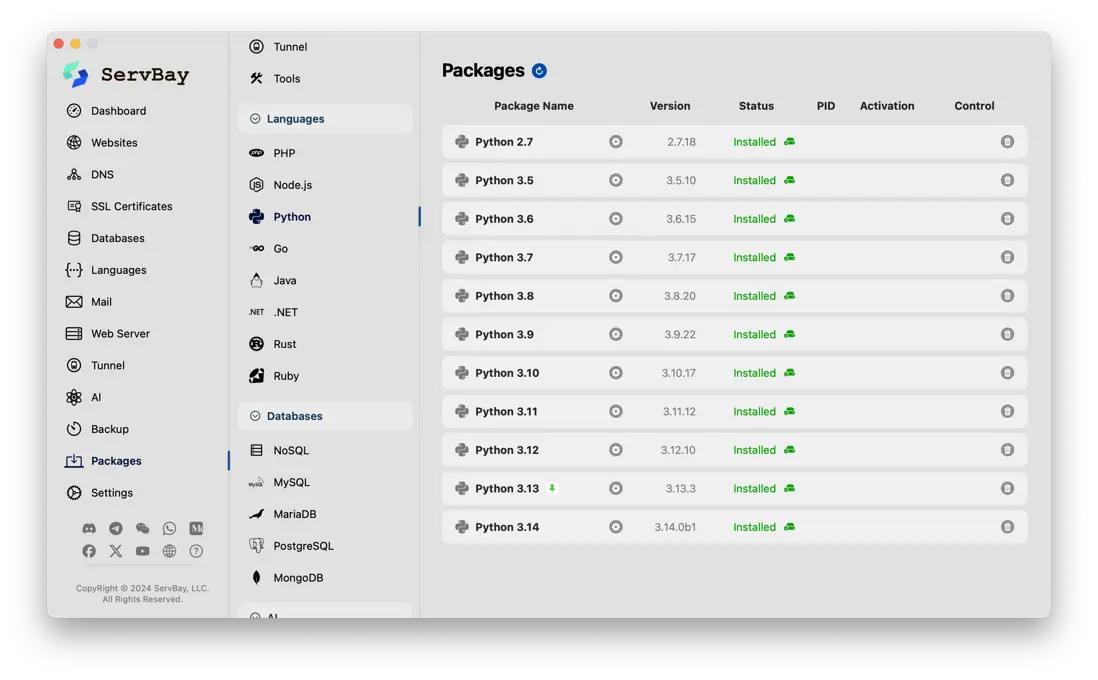Collapse the Databases section
Viewport: 1098px width, 680px height.
pyautogui.click(x=255, y=416)
